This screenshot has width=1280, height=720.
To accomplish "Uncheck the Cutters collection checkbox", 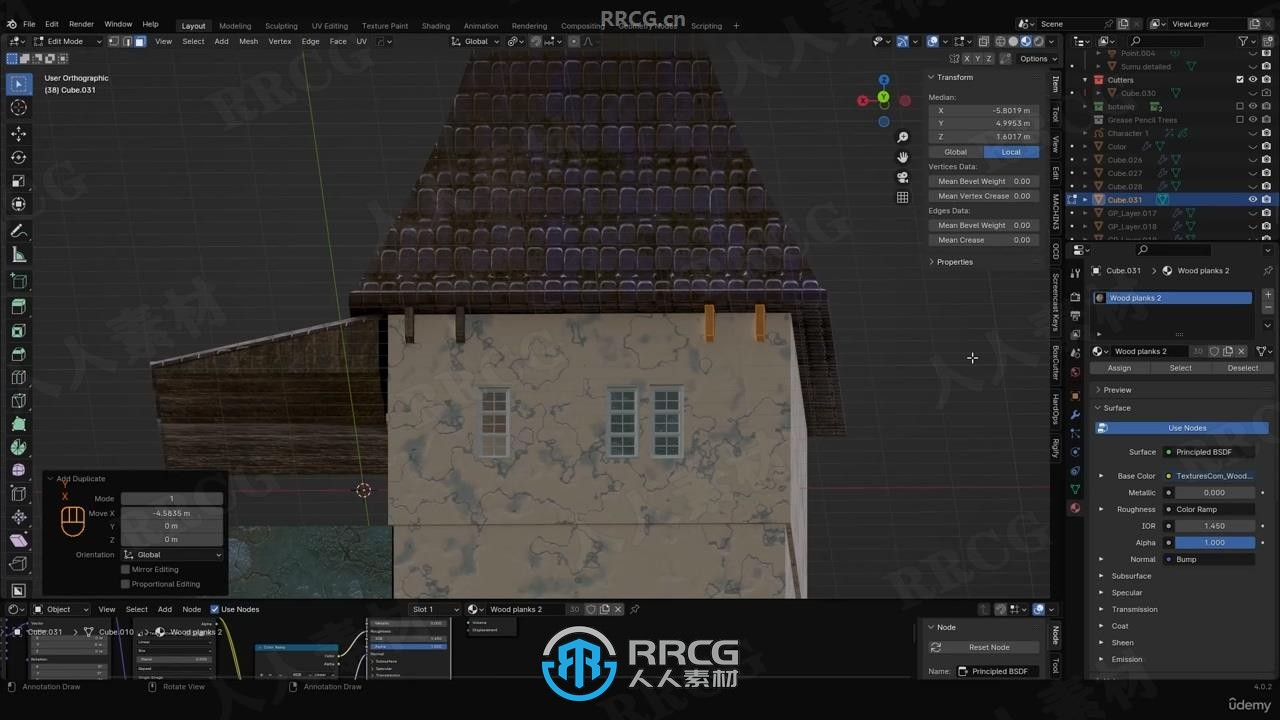I will pyautogui.click(x=1240, y=80).
